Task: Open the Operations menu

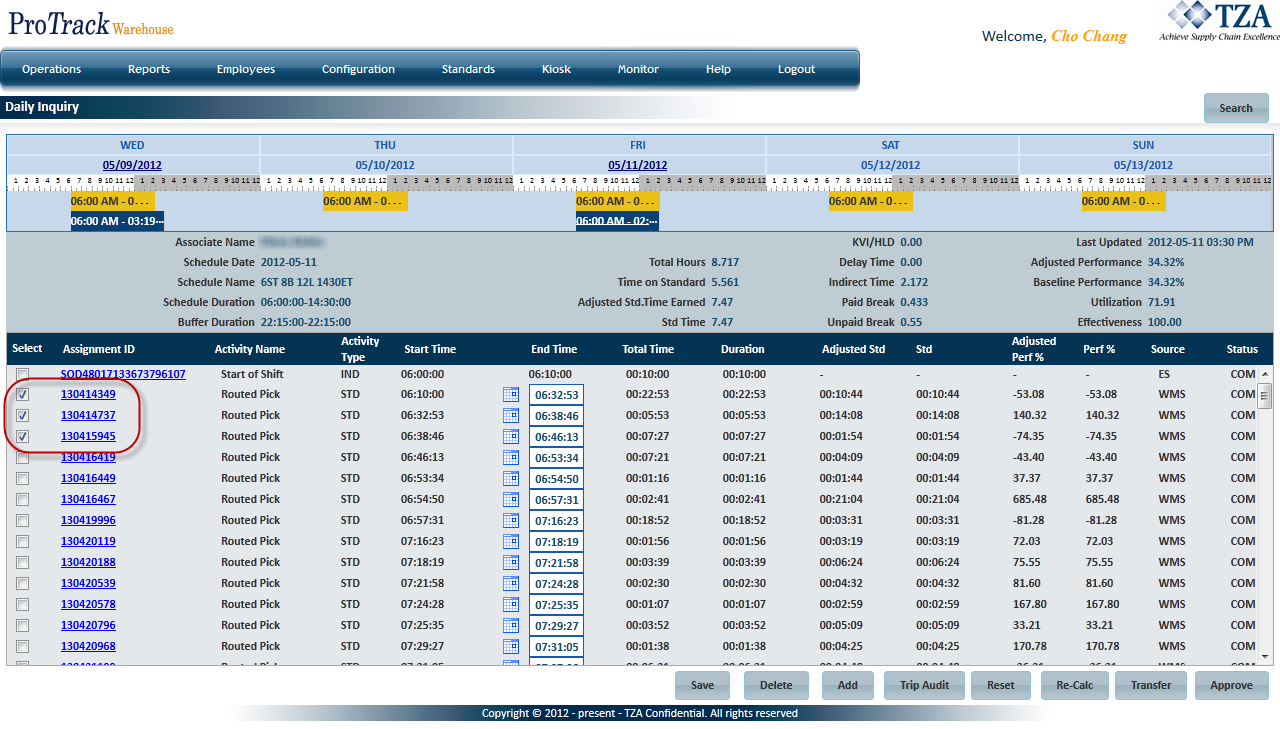Action: pyautogui.click(x=52, y=70)
